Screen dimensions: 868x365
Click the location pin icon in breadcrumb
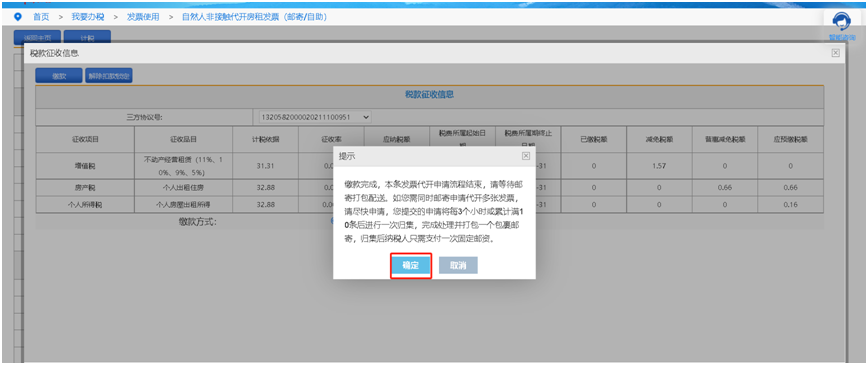coord(17,17)
